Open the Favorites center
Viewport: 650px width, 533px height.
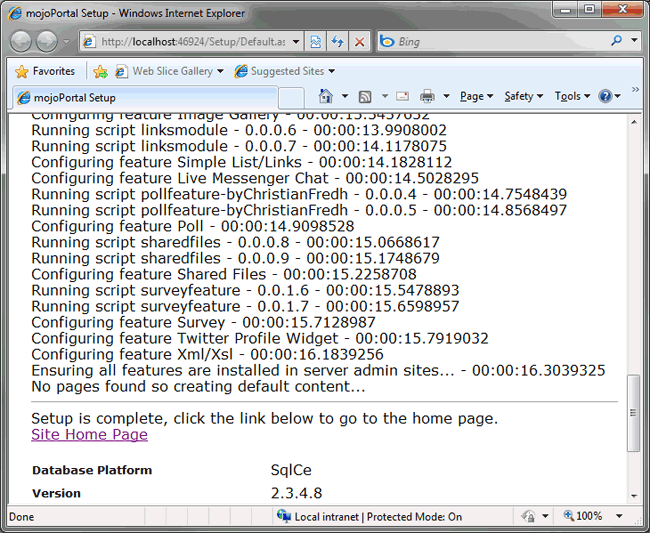(x=44, y=71)
